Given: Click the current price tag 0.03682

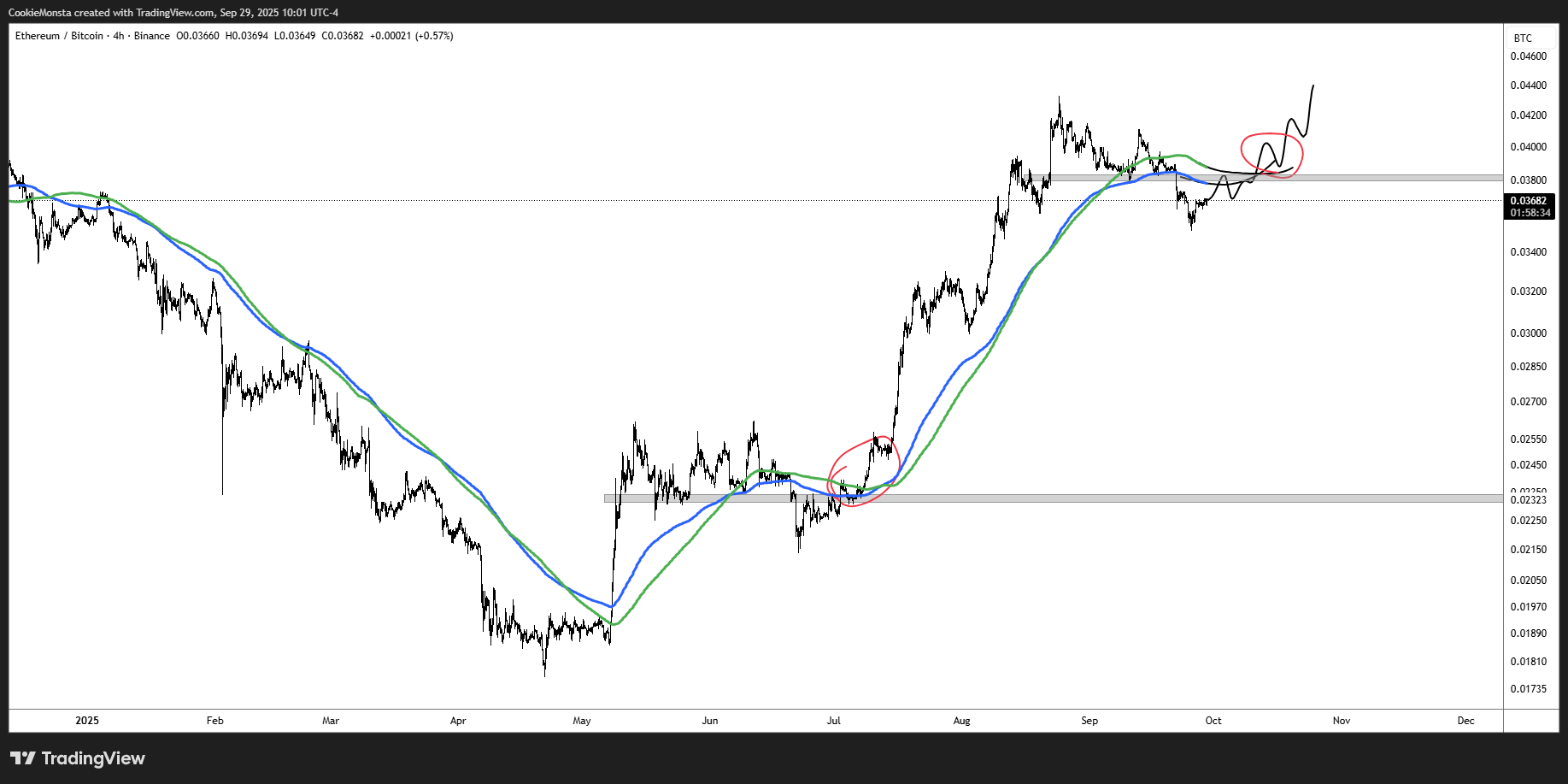Looking at the screenshot, I should coord(1529,201).
